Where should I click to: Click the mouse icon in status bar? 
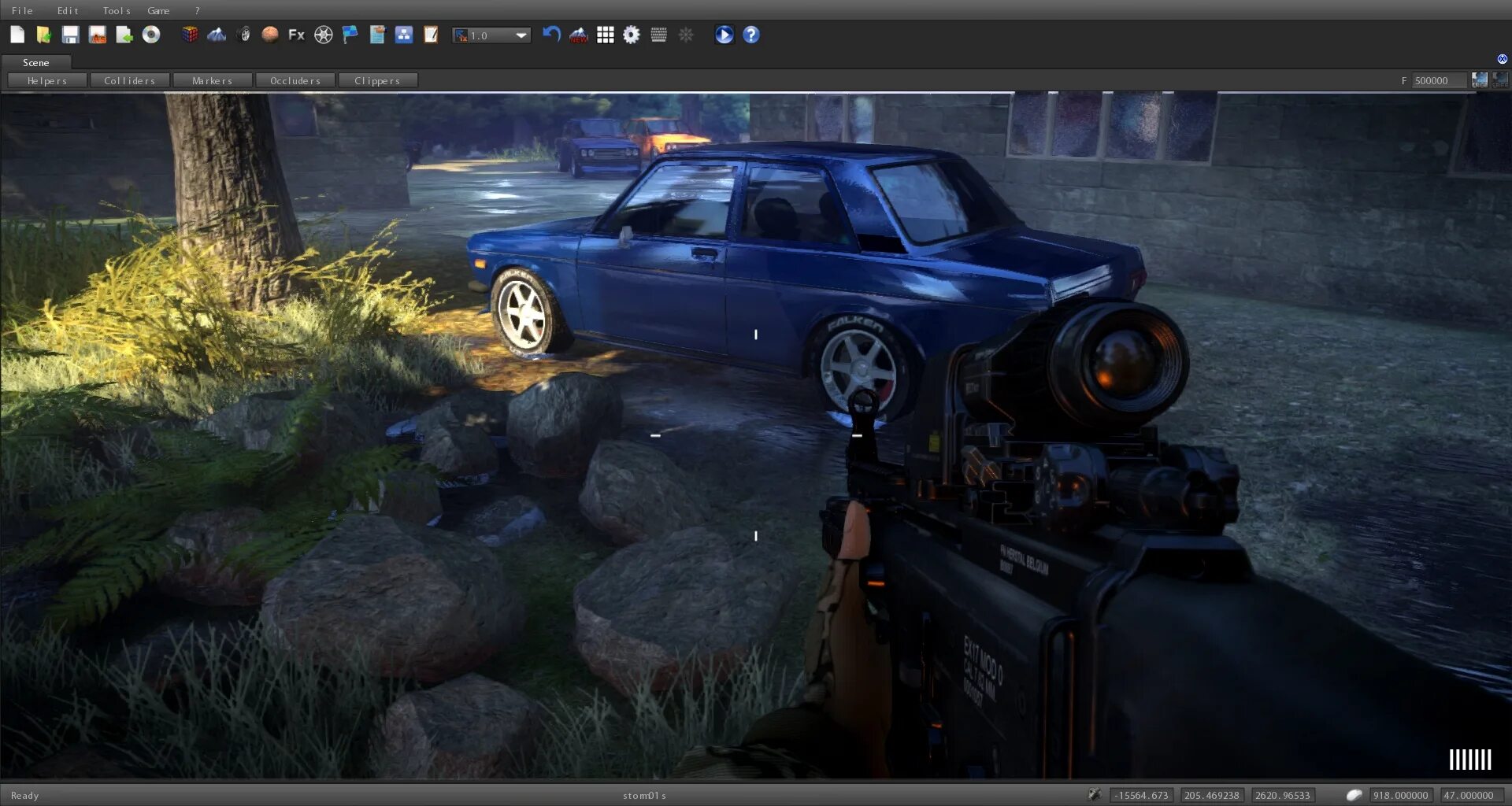coord(1354,795)
